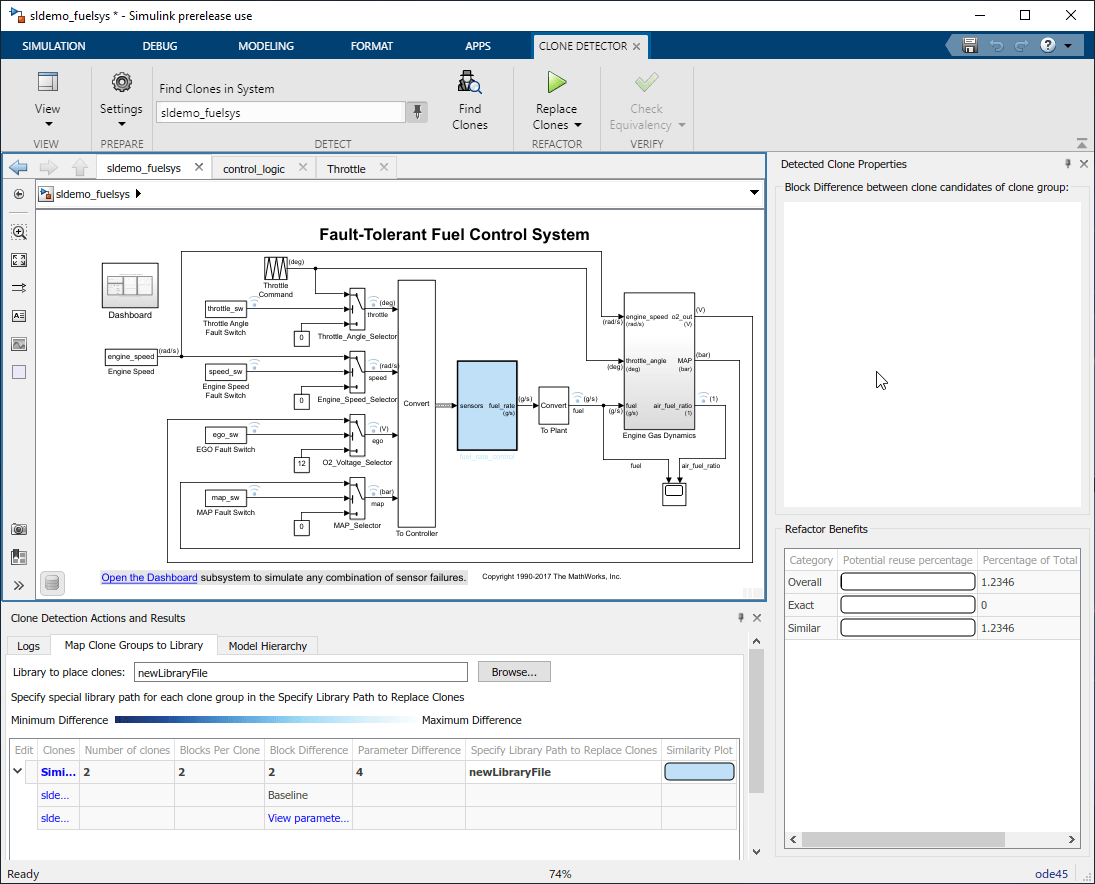Click the Browse... button
Screen dimensions: 1095x884
514,672
